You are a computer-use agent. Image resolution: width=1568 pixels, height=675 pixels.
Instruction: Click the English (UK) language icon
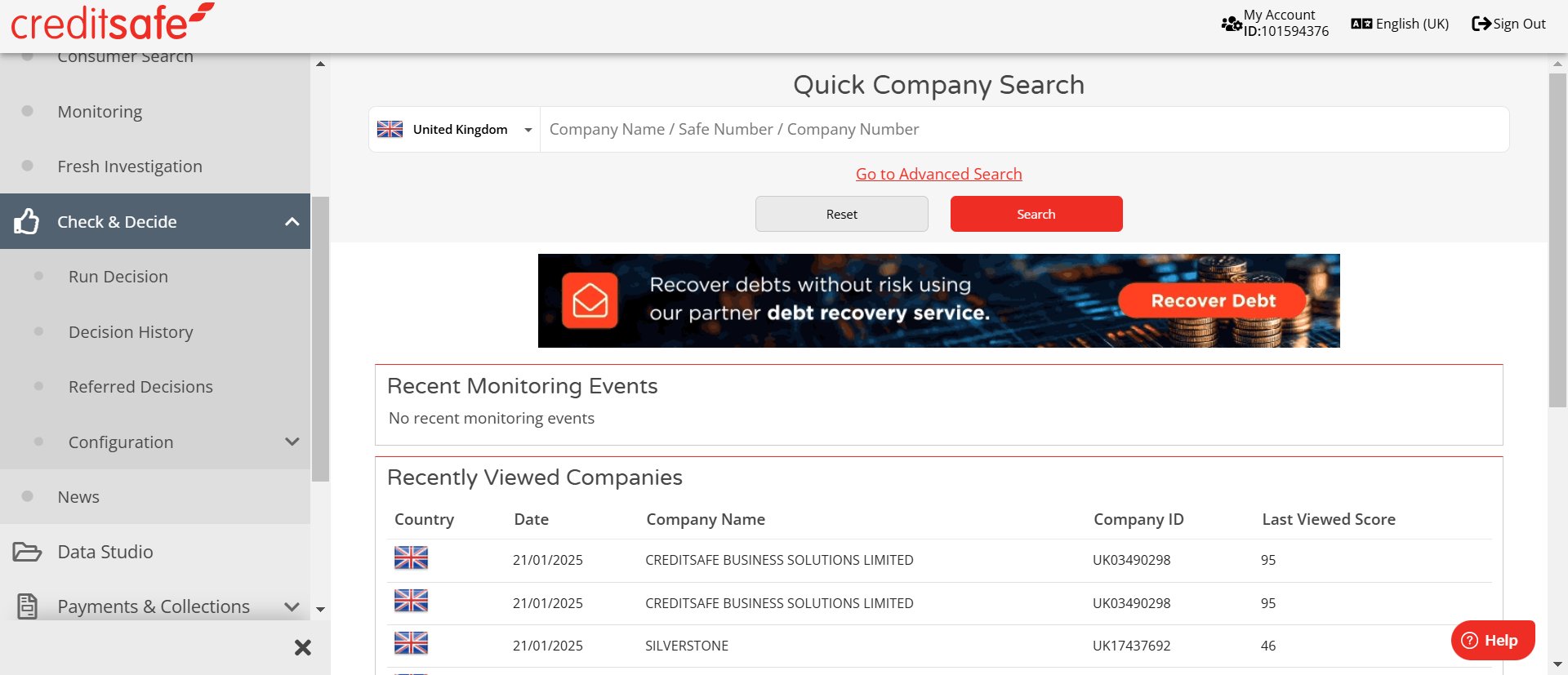[1361, 24]
